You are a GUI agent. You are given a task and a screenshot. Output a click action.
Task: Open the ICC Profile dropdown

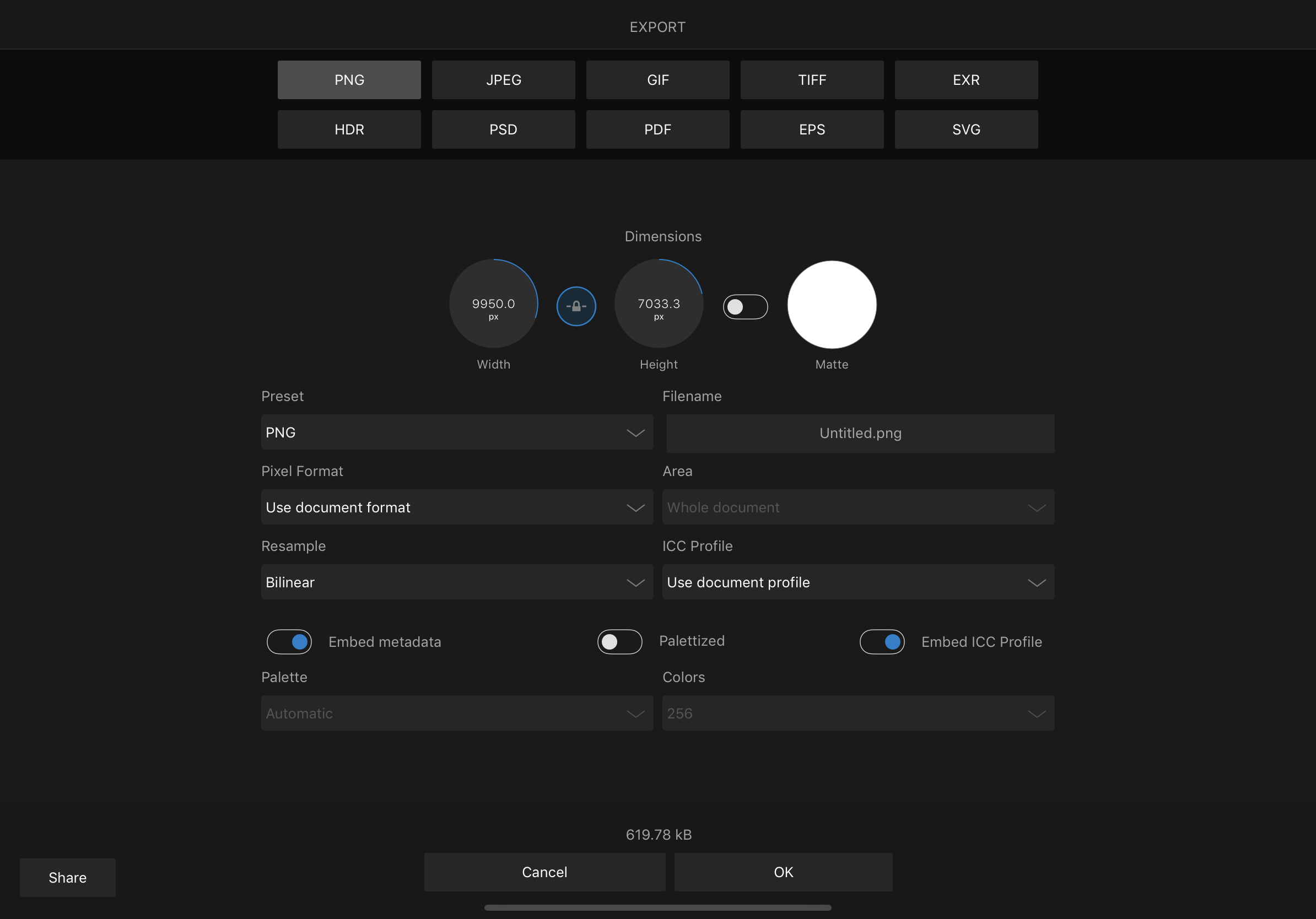(x=858, y=582)
